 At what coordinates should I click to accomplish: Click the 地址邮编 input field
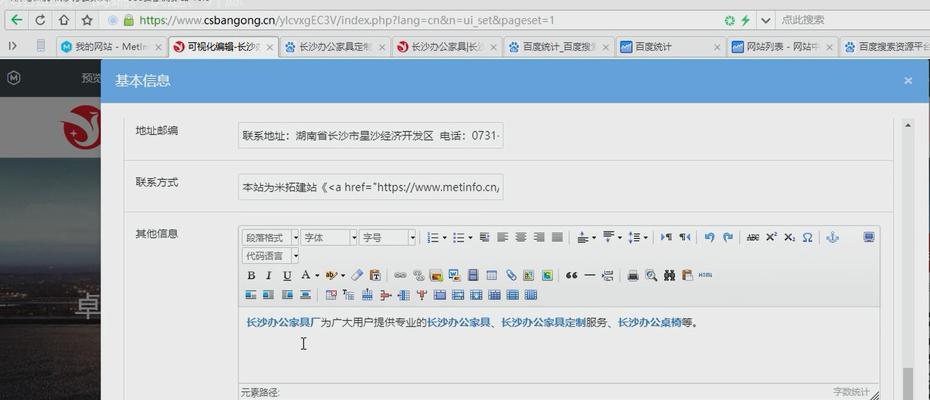click(x=371, y=135)
